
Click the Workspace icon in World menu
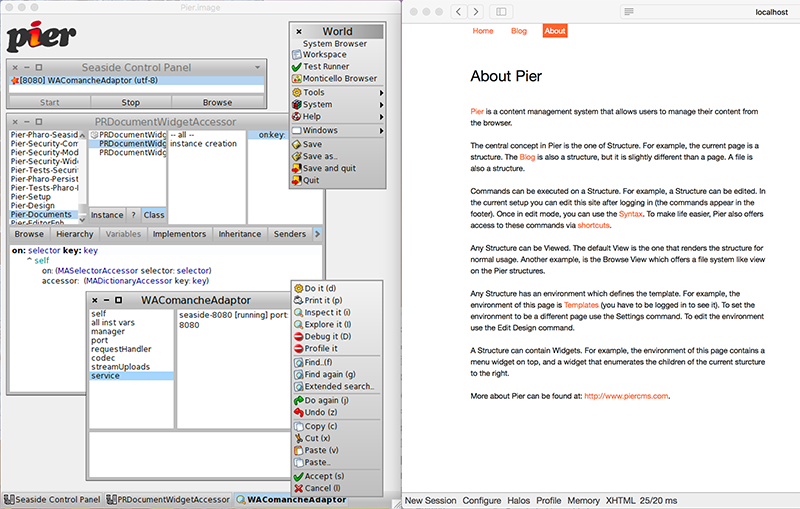[x=297, y=55]
